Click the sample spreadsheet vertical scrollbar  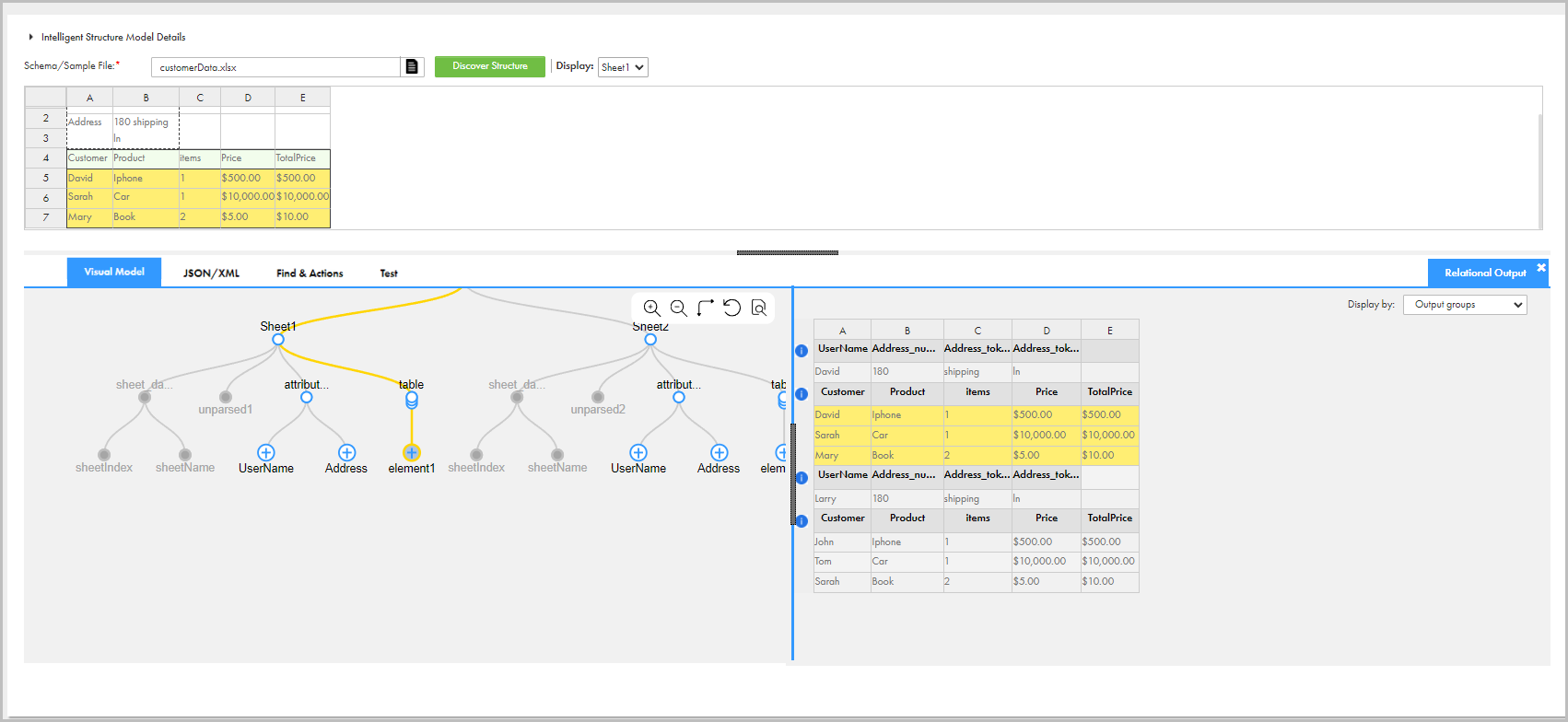click(x=1541, y=170)
